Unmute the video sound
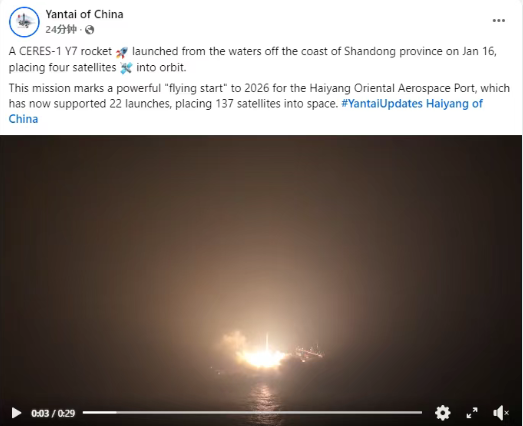This screenshot has width=523, height=426. tap(500, 413)
